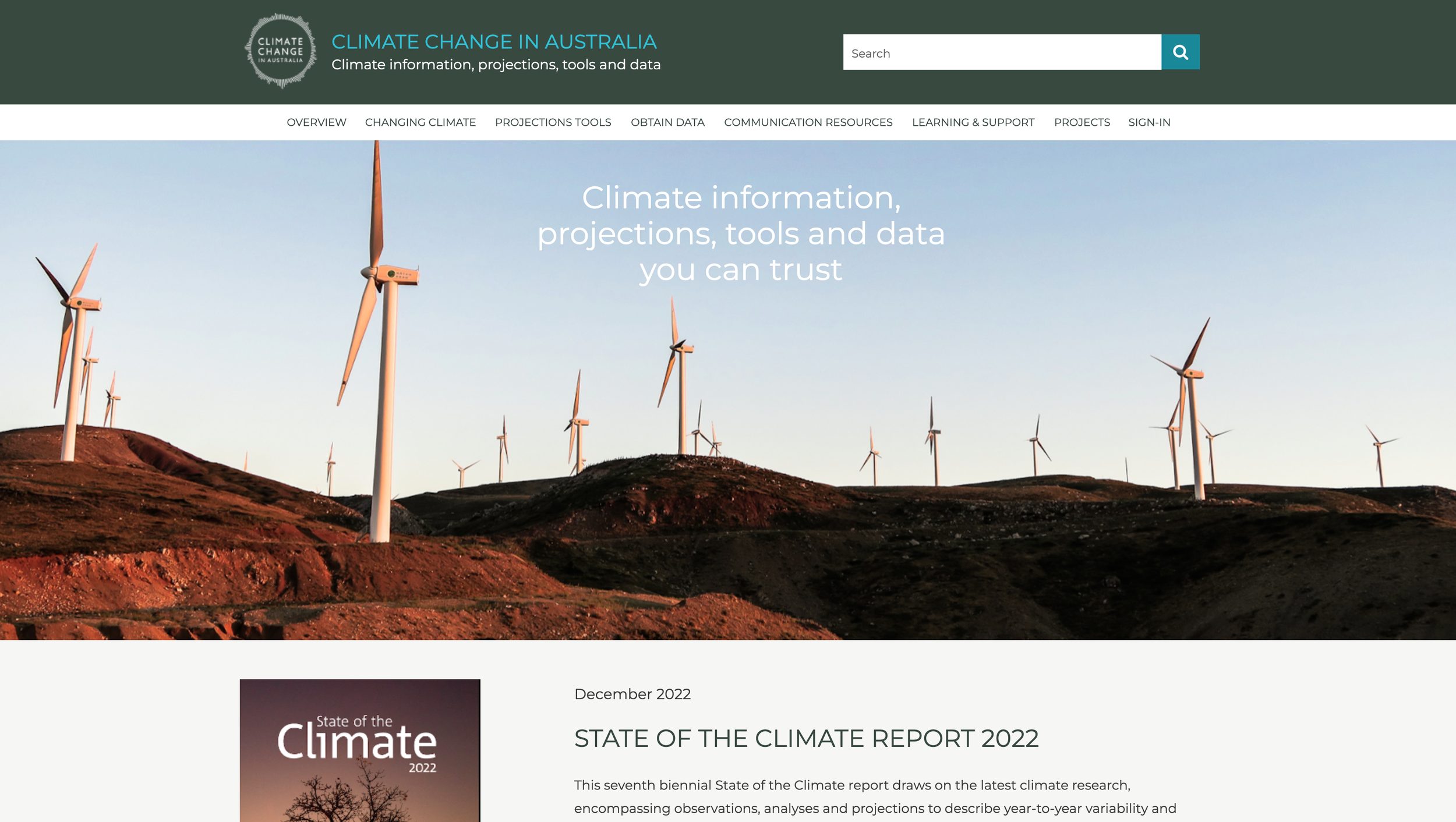Expand the Obtain Data navigation menu

667,122
